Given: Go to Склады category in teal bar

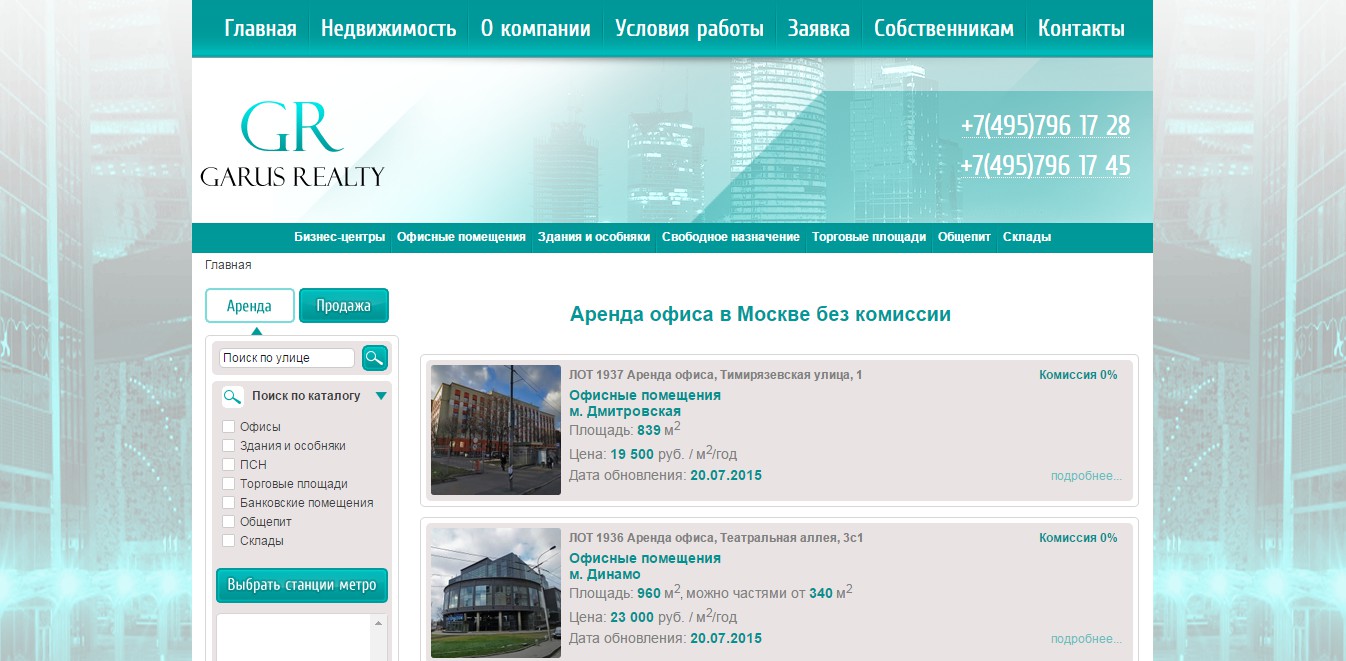Looking at the screenshot, I should (x=1027, y=237).
